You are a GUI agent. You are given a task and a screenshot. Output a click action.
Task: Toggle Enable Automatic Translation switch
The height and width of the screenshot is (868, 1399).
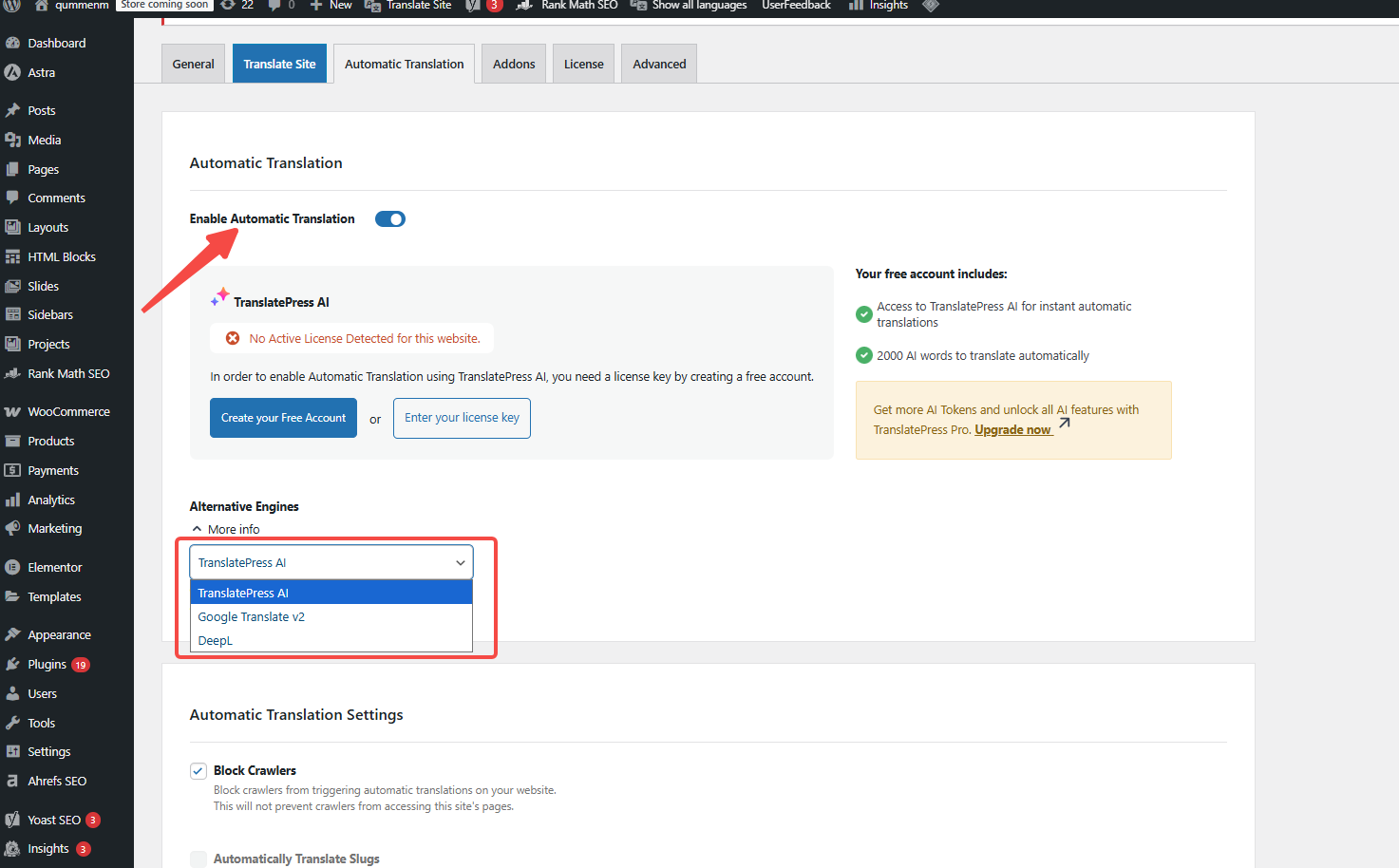[x=389, y=219]
